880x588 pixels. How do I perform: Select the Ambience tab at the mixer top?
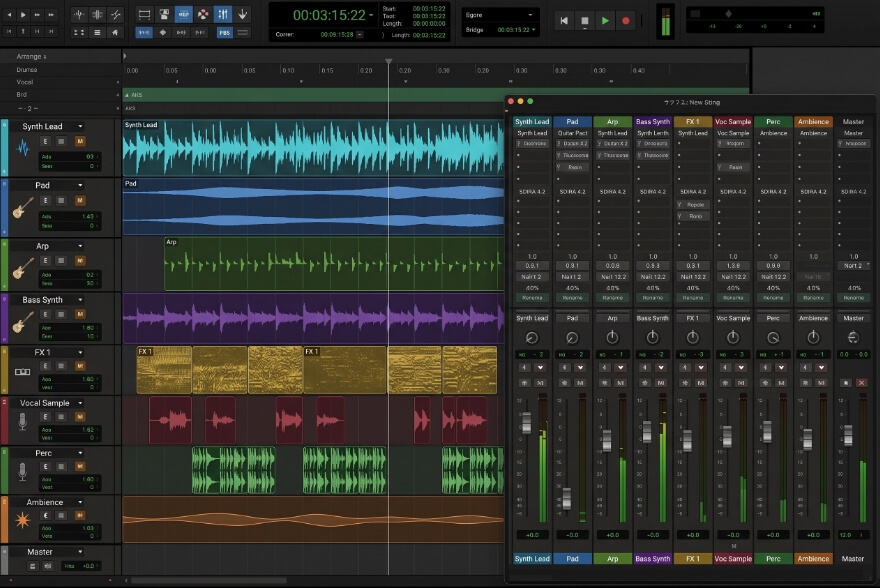(813, 122)
